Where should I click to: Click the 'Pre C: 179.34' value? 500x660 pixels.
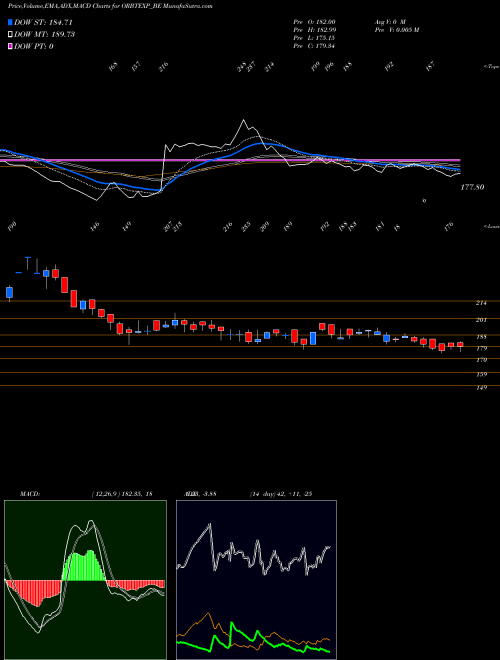click(314, 45)
